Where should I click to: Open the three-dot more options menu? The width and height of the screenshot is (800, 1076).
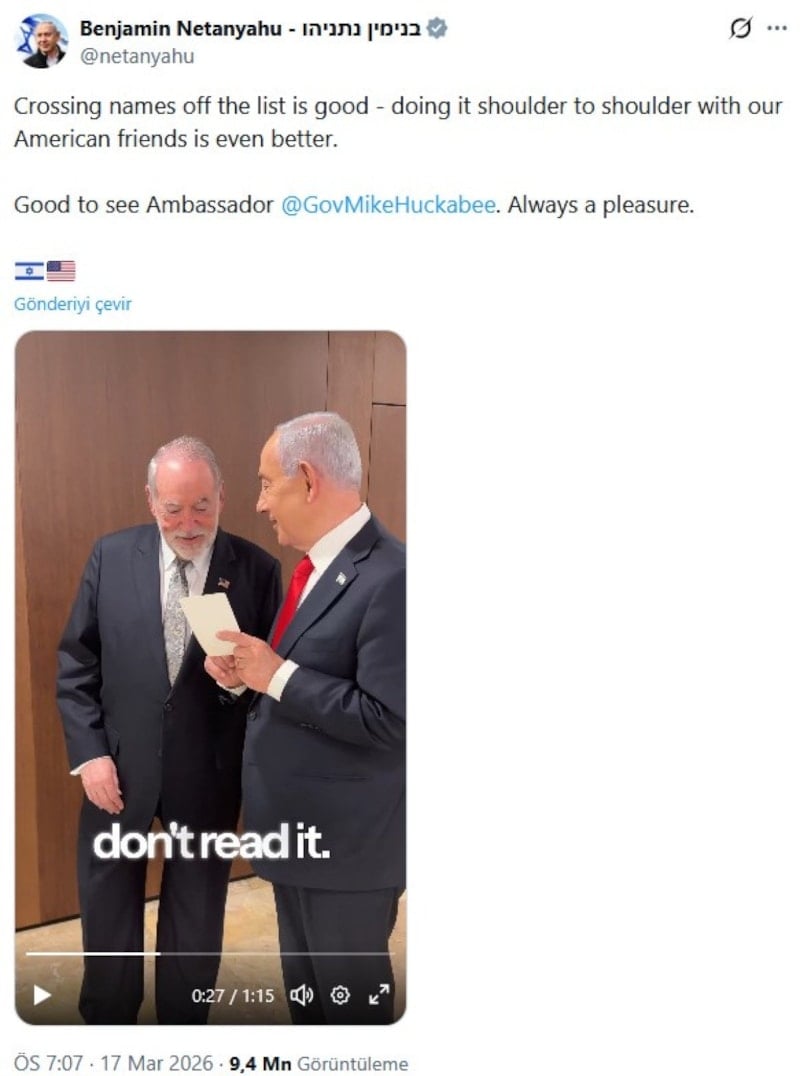click(777, 29)
